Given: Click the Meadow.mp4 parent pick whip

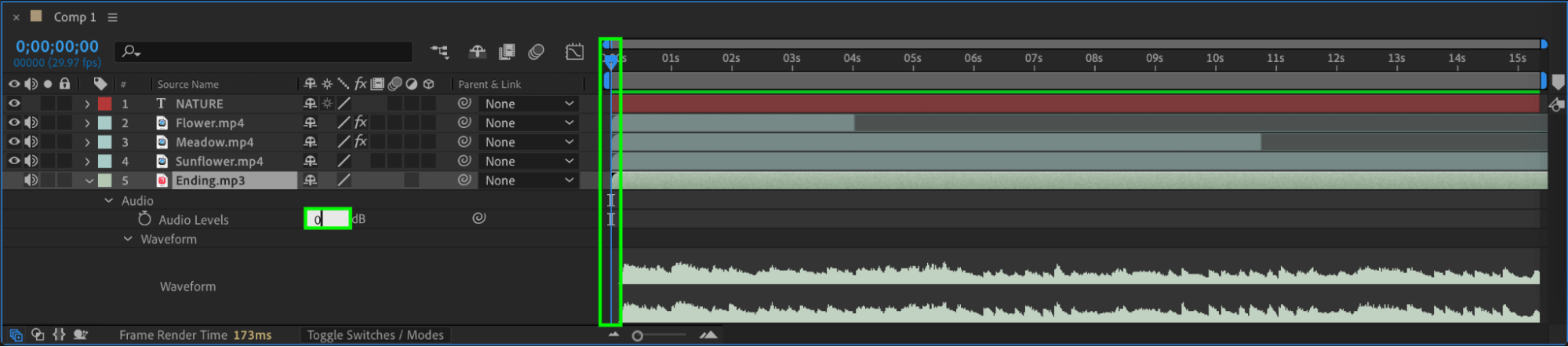Looking at the screenshot, I should coord(464,141).
